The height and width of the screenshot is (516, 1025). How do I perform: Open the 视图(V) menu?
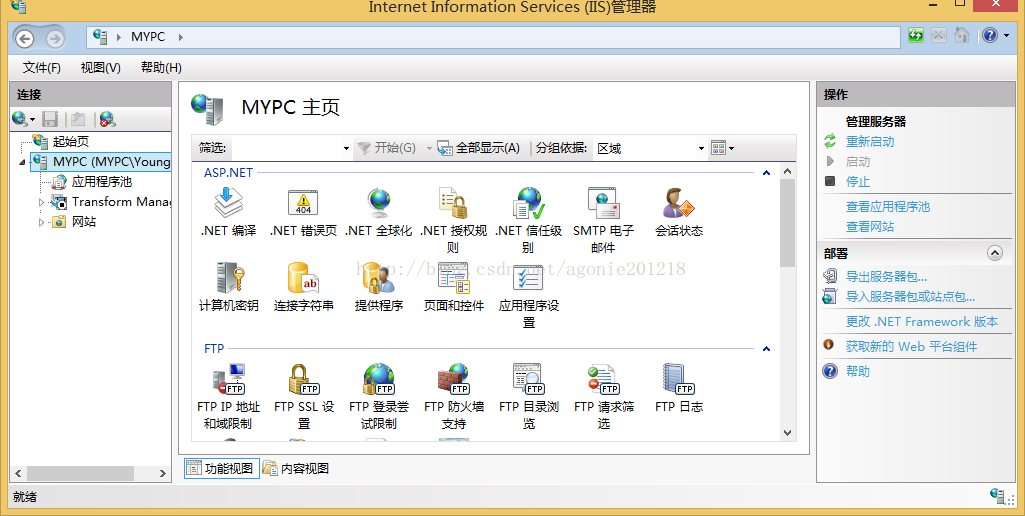pyautogui.click(x=101, y=68)
